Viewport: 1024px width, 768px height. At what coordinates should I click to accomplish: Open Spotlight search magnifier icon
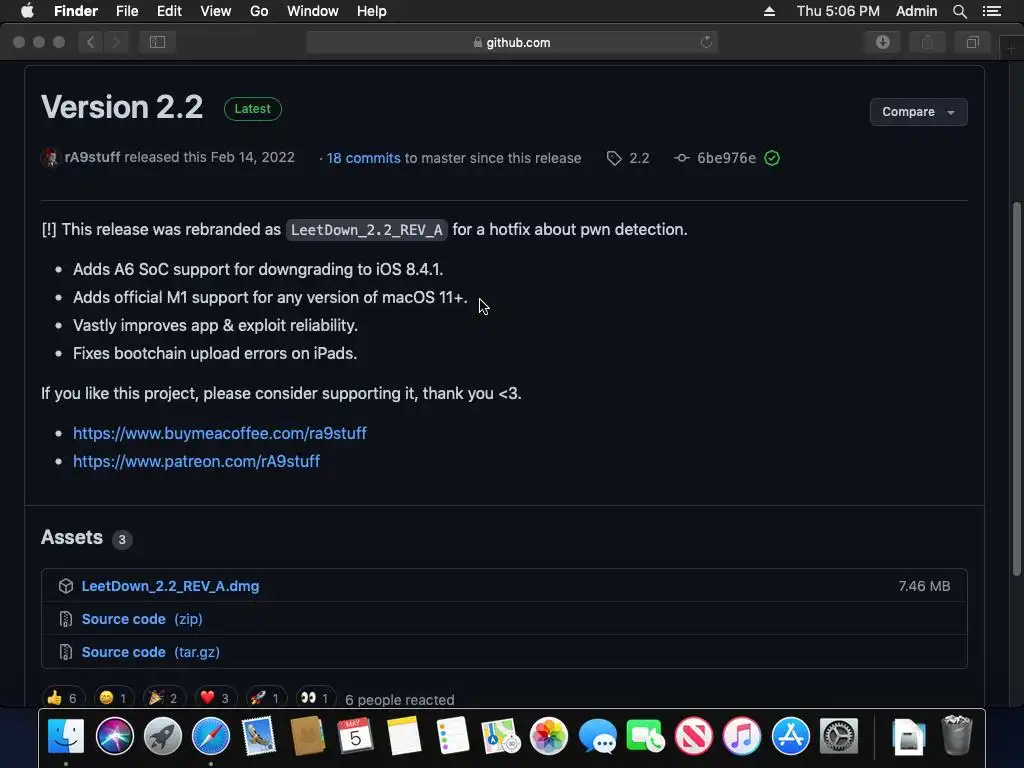click(x=959, y=11)
